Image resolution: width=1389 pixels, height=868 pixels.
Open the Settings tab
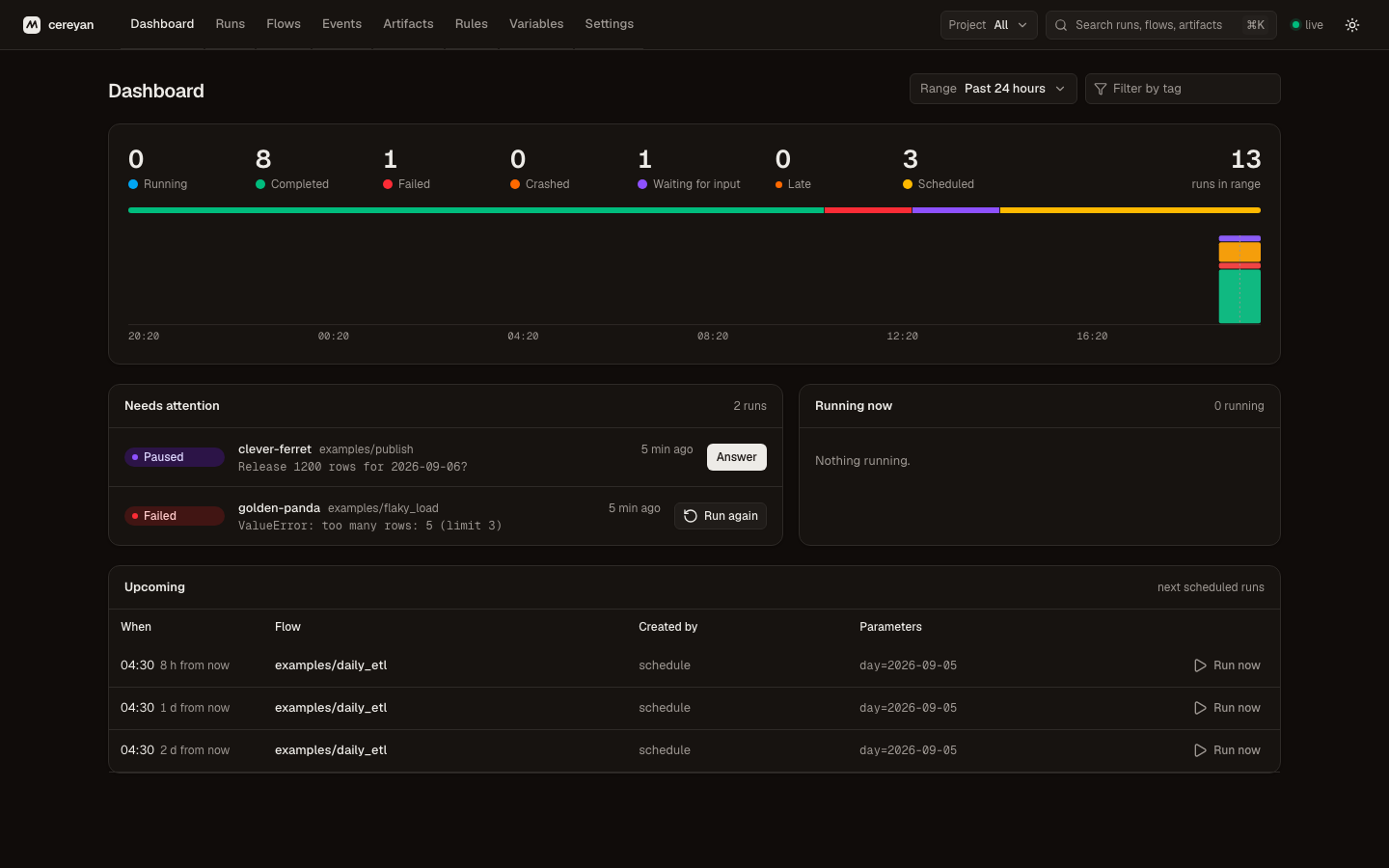tap(610, 24)
